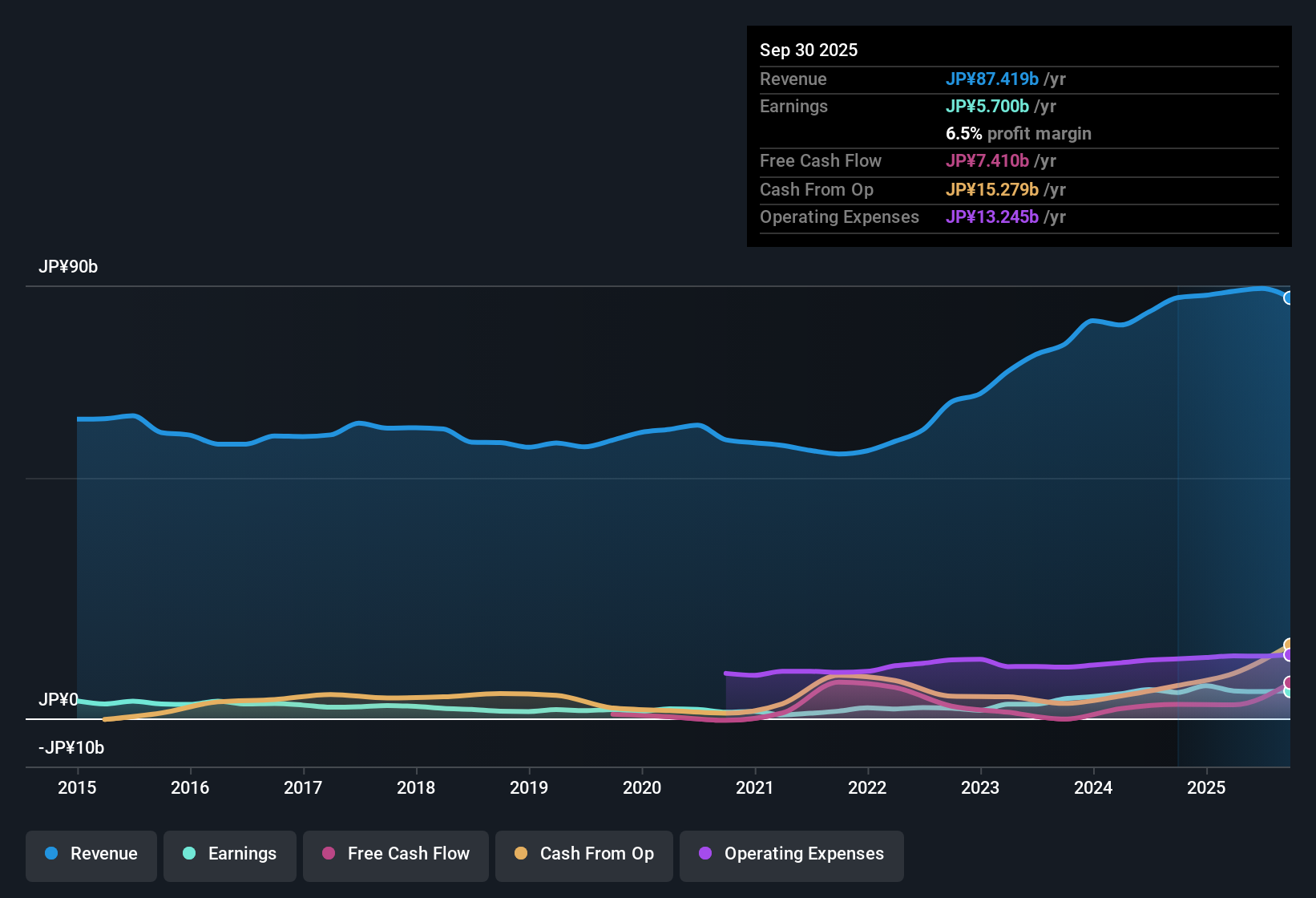
Task: Click the pink Free Cash Flow legend dot
Action: (329, 854)
